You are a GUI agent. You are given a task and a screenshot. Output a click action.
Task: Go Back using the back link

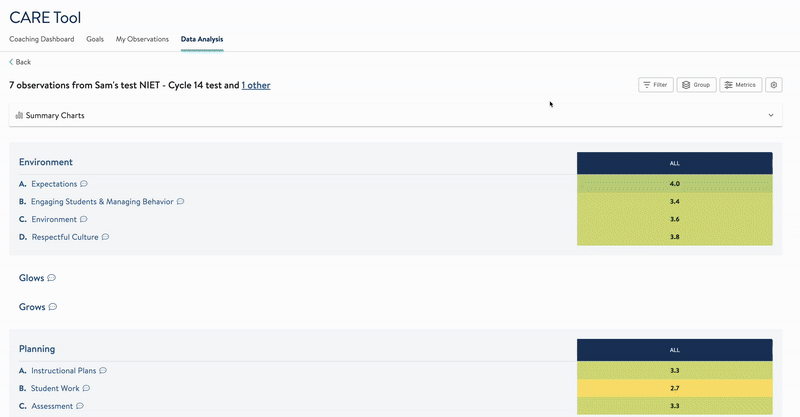click(x=21, y=62)
